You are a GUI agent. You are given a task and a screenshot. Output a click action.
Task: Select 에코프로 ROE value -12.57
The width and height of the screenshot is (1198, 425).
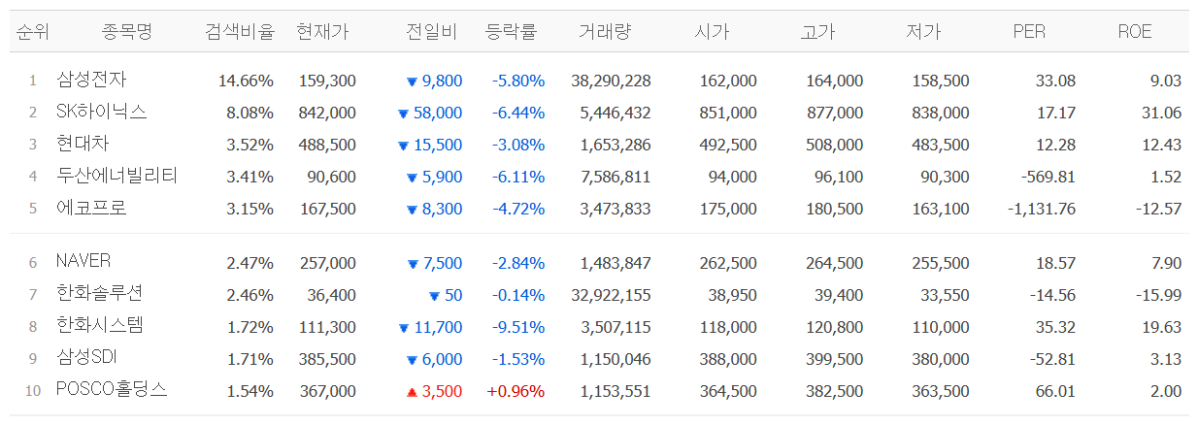point(1160,209)
